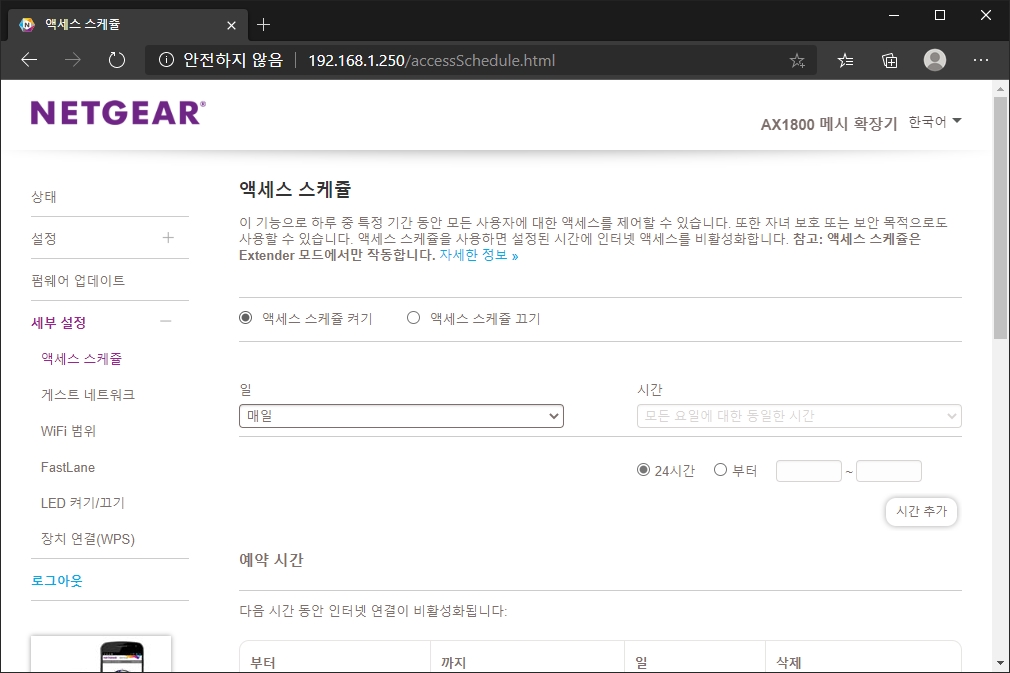Open WiFi 범위 sidebar item
The width and height of the screenshot is (1010, 673).
point(68,431)
